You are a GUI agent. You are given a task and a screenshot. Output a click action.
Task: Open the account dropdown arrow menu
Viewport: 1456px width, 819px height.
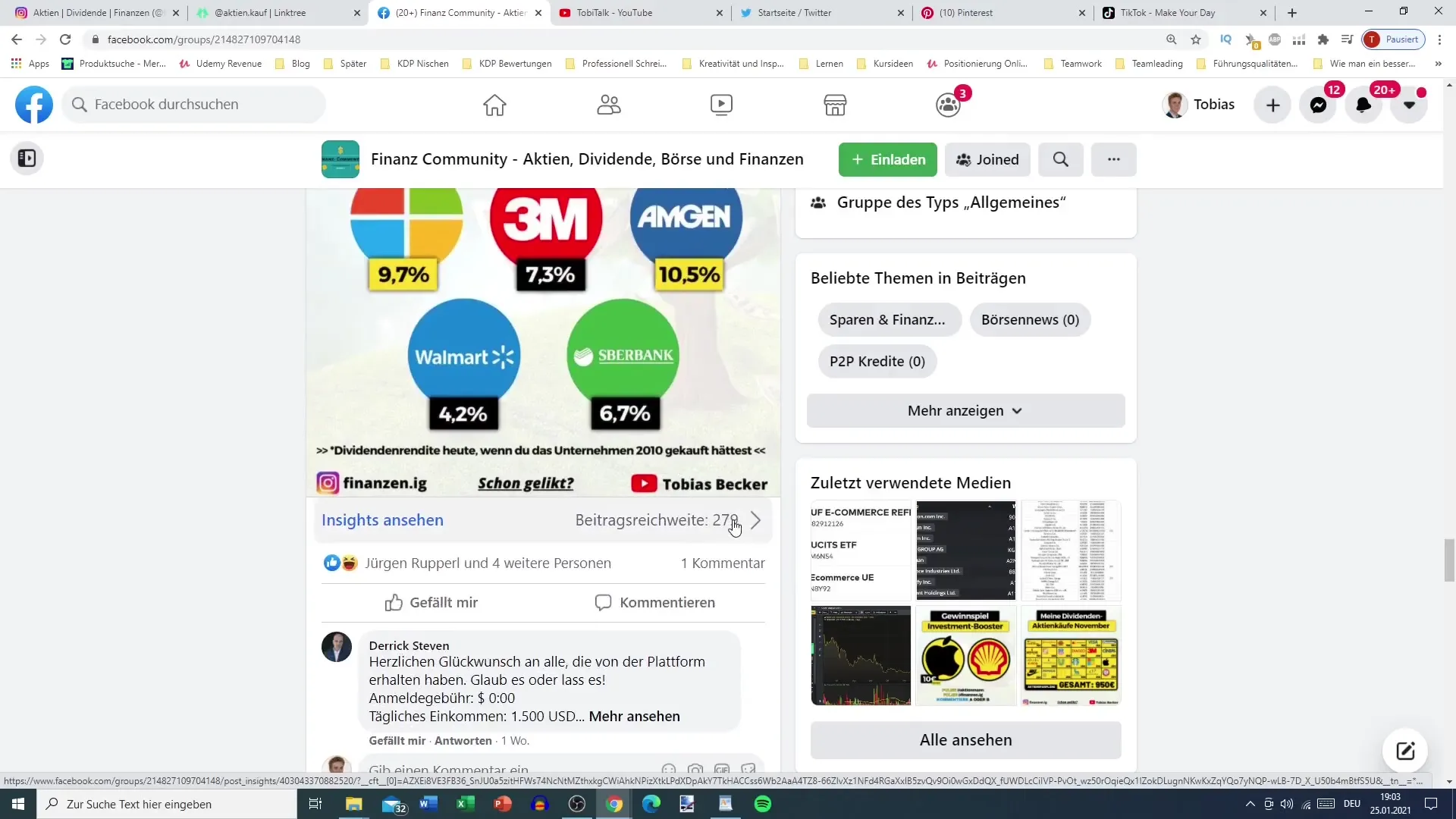1409,105
